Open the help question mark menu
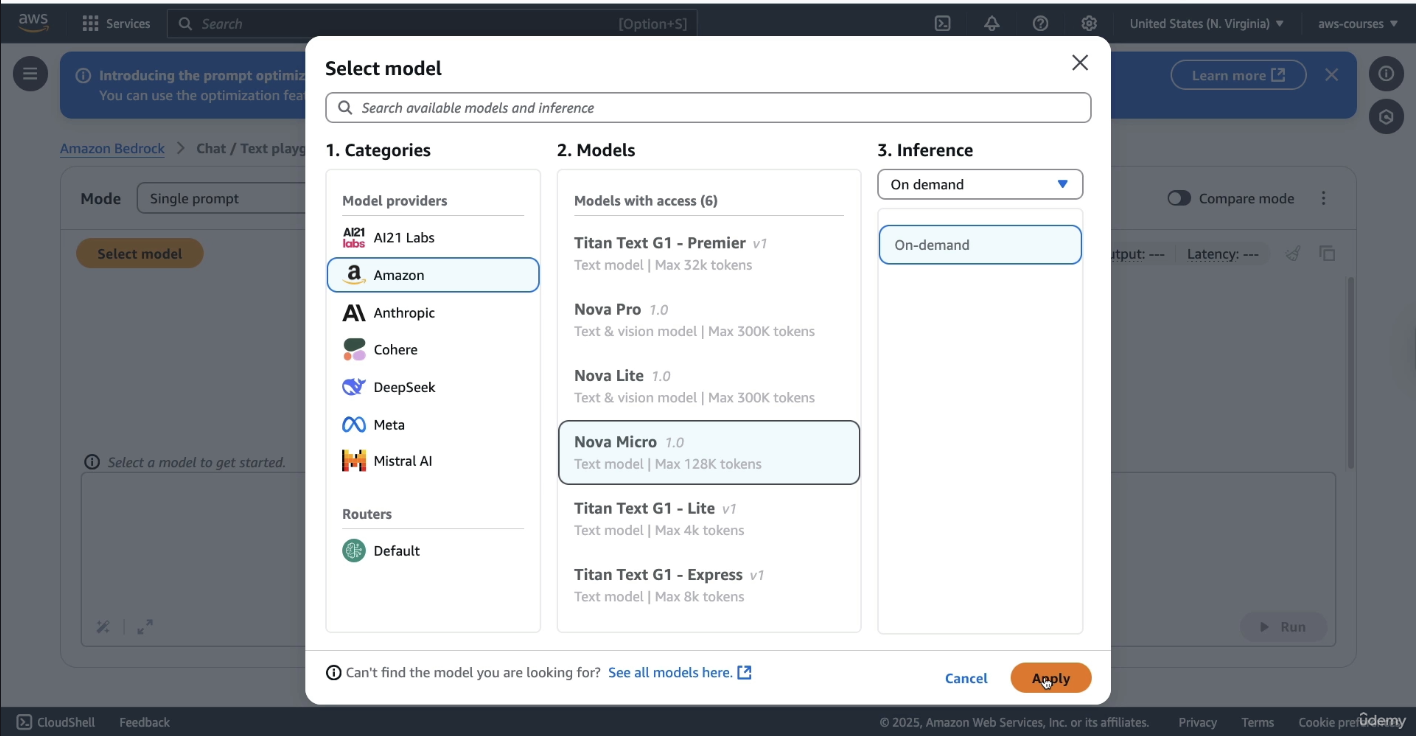Image resolution: width=1416 pixels, height=736 pixels. click(1040, 23)
